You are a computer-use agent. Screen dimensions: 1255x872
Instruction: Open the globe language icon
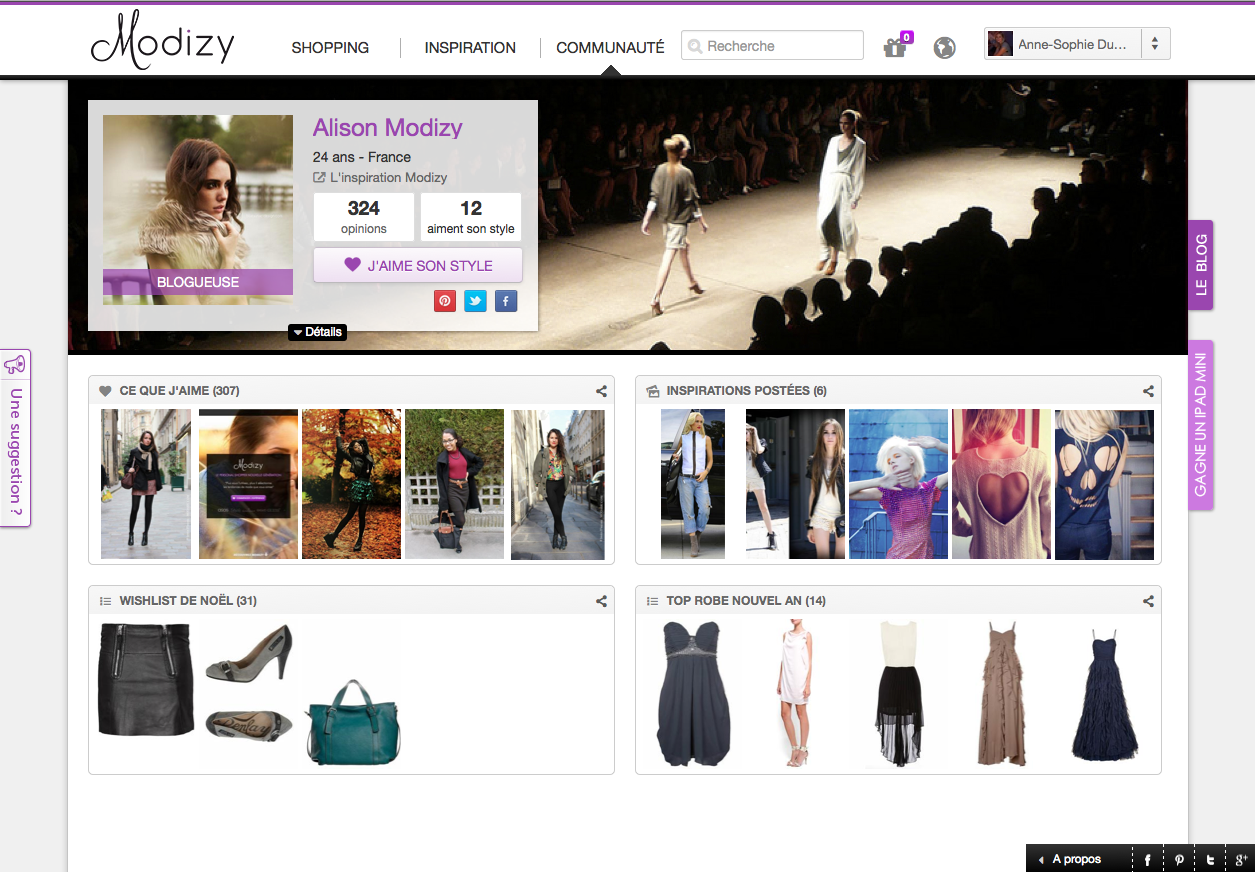[x=944, y=48]
